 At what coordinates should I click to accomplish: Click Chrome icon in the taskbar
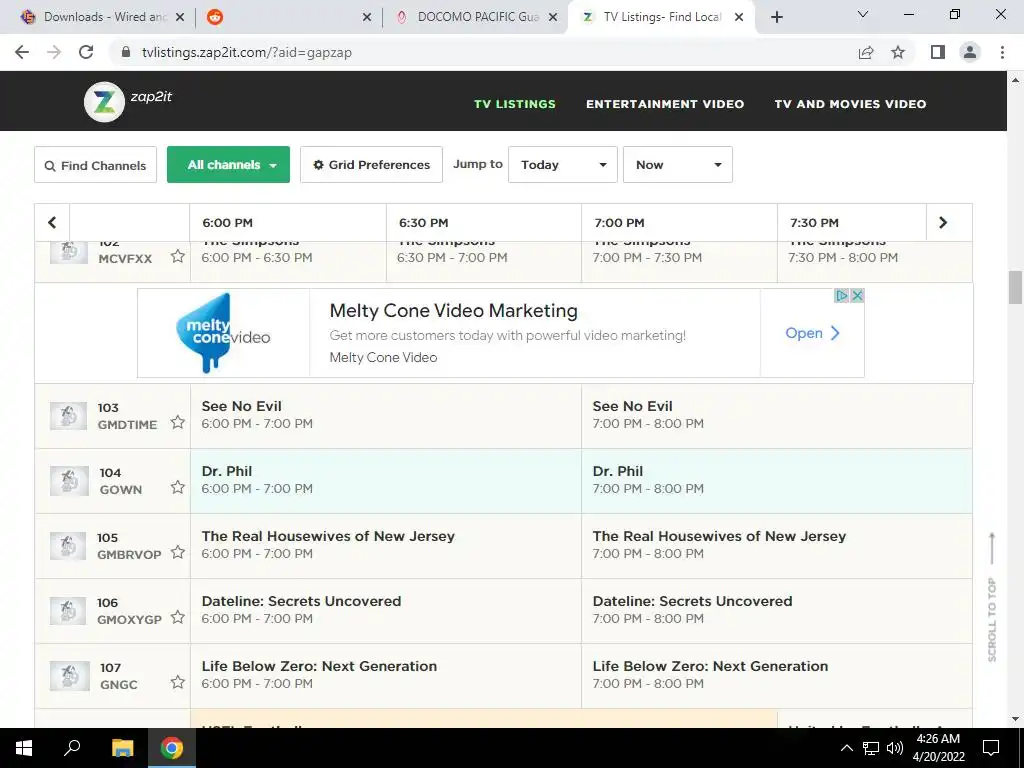coord(172,748)
